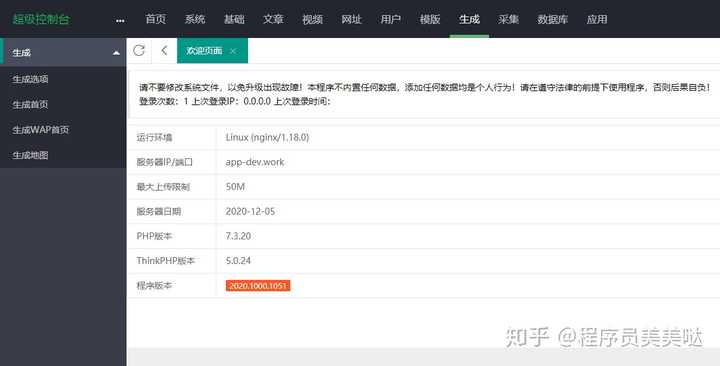
Task: Open 生成选项 in the sidebar
Action: tap(30, 79)
